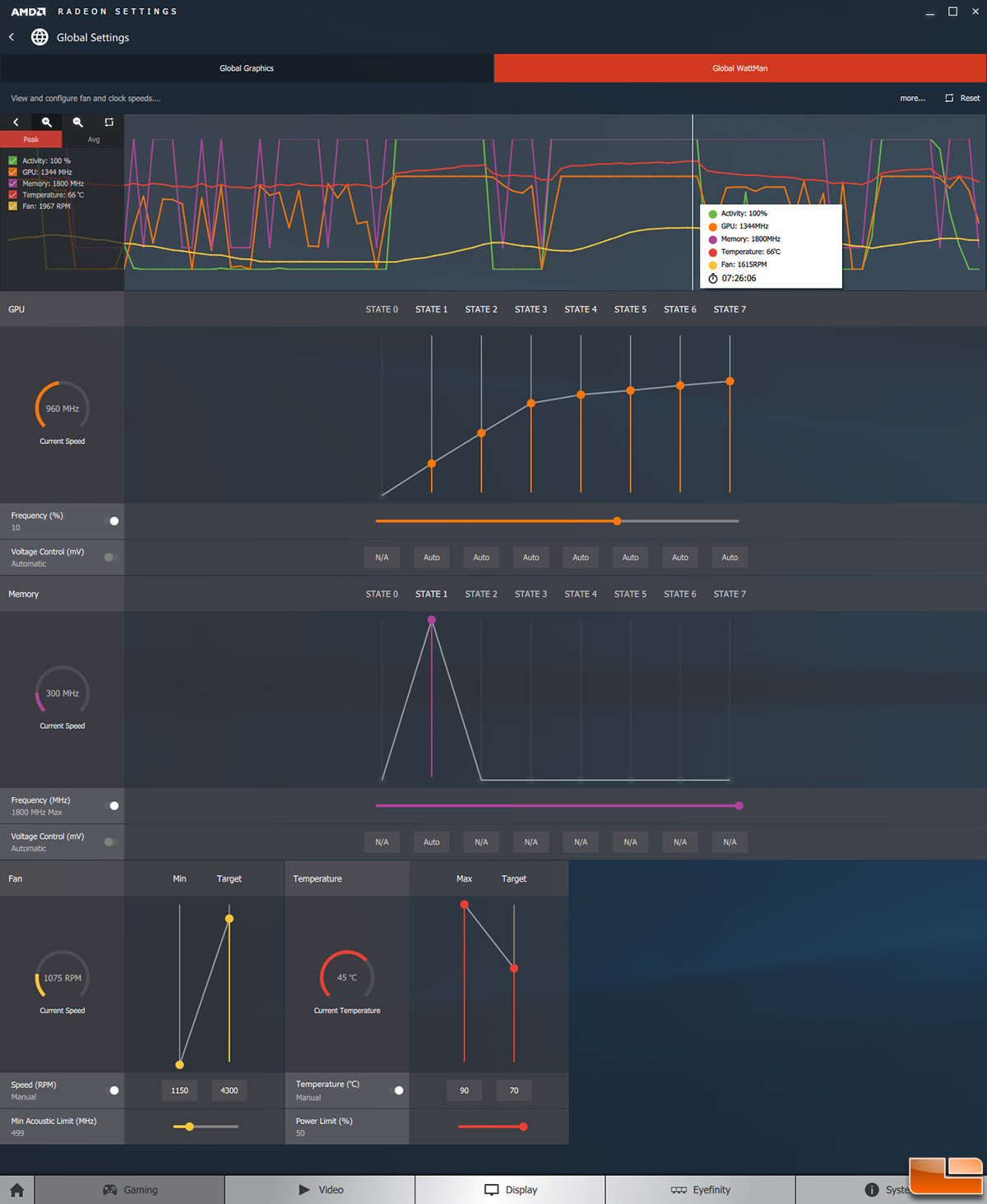
Task: Open the Home screen via house icon
Action: [16, 1190]
